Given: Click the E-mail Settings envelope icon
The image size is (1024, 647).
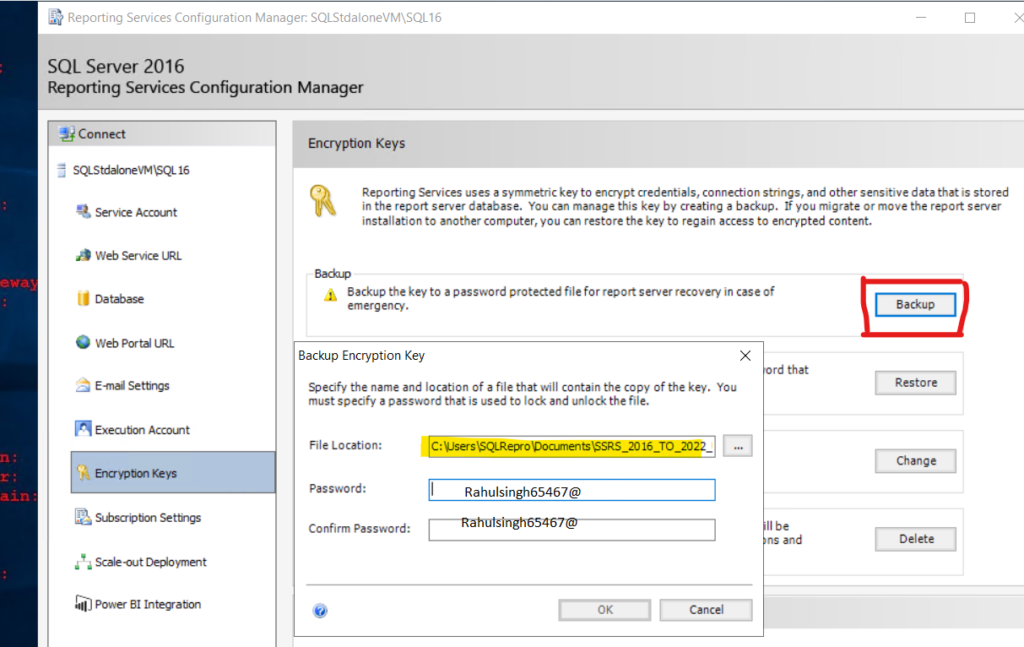Looking at the screenshot, I should [x=83, y=385].
